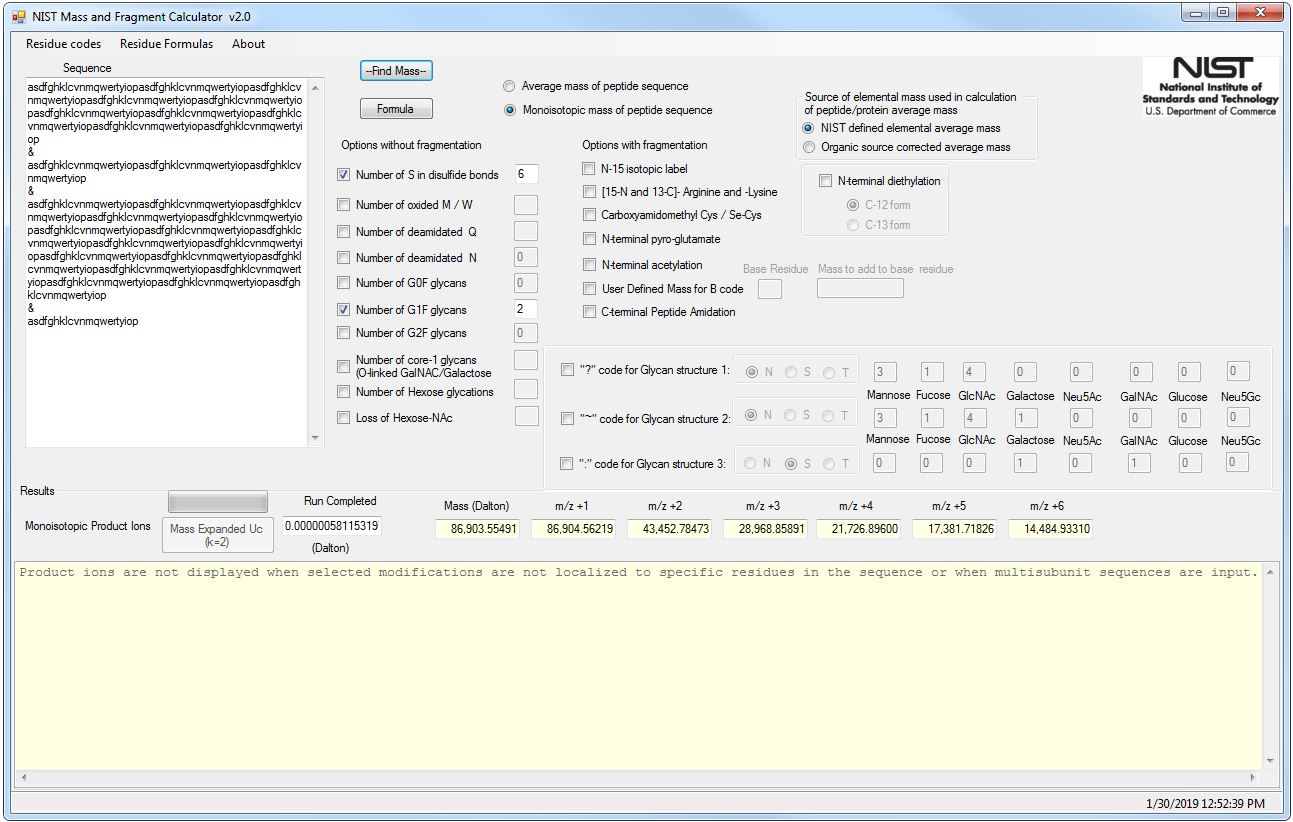Click the G1F glycans count field

coord(526,309)
